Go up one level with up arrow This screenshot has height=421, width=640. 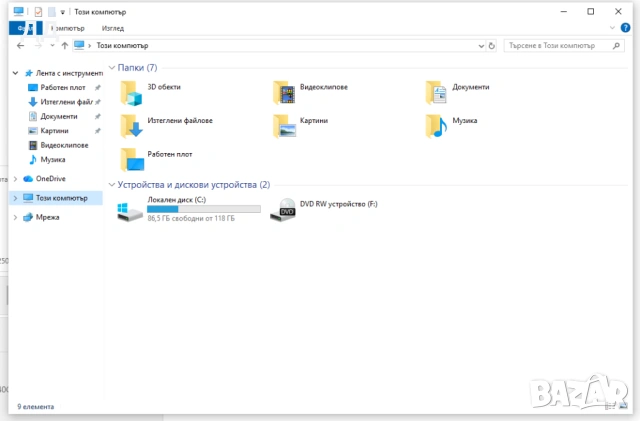tap(64, 46)
